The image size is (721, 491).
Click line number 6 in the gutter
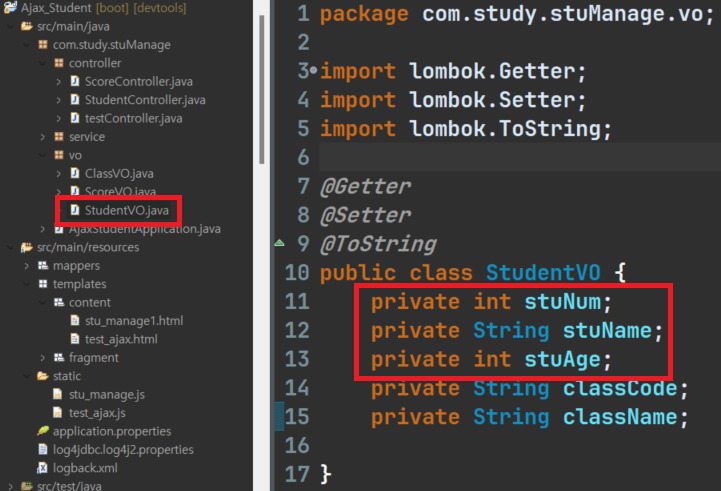(x=303, y=157)
